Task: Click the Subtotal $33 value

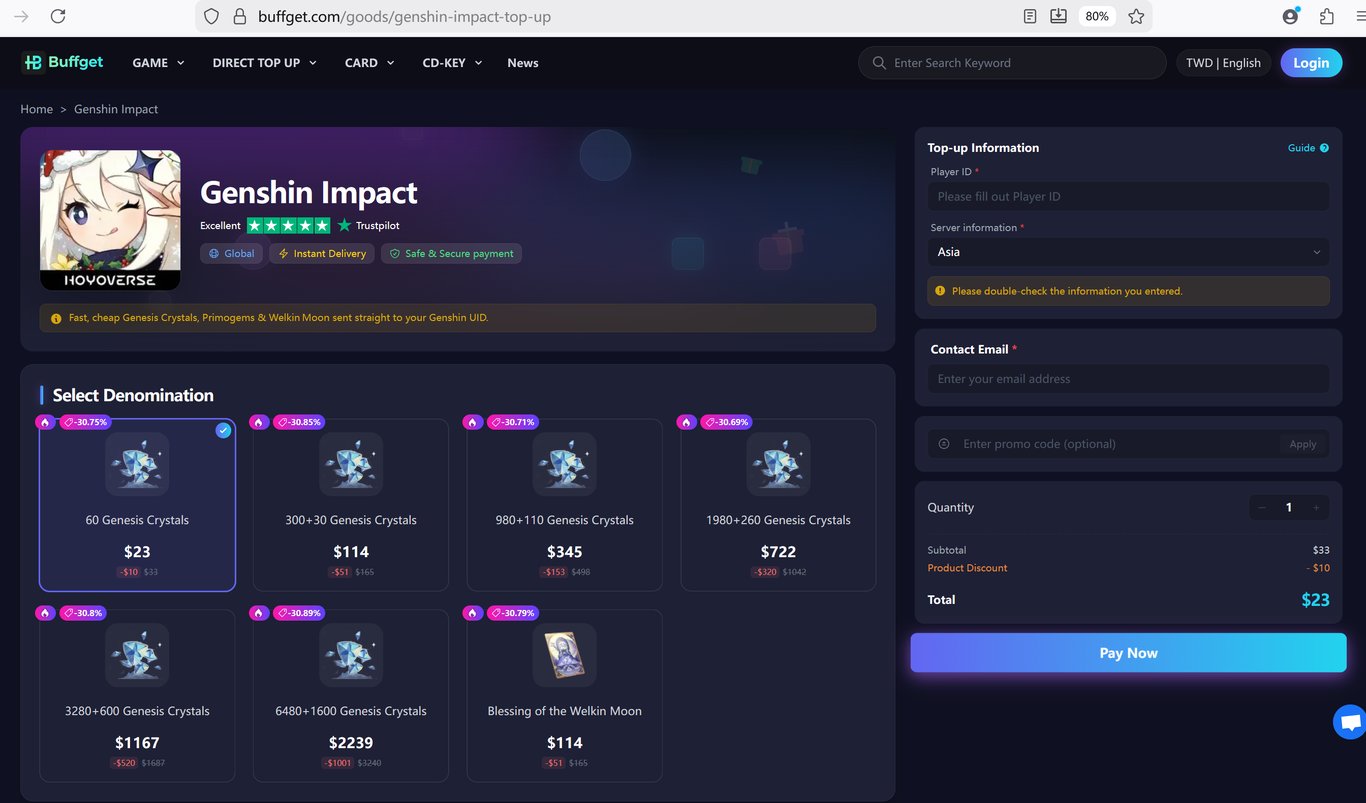Action: pos(1321,550)
